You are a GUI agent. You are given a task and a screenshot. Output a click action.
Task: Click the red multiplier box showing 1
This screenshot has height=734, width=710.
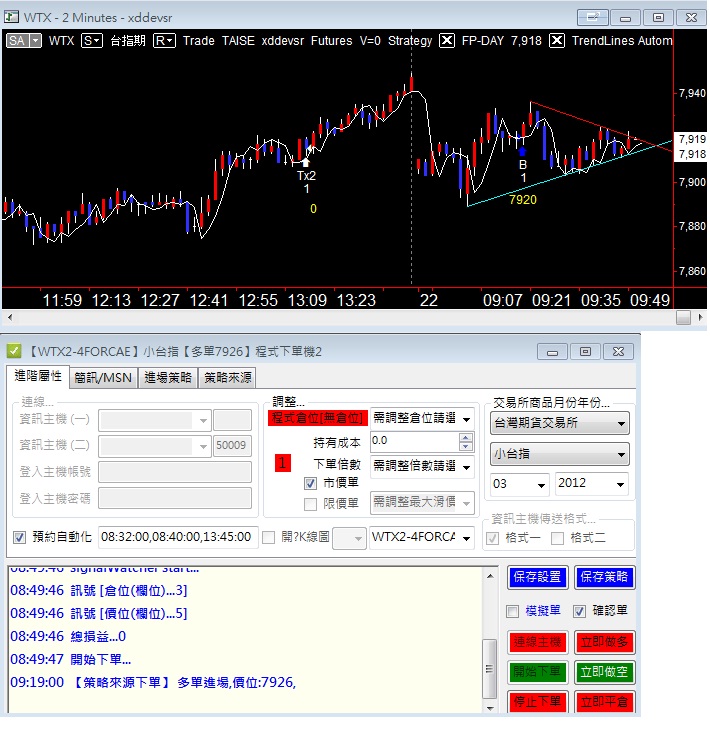point(283,463)
